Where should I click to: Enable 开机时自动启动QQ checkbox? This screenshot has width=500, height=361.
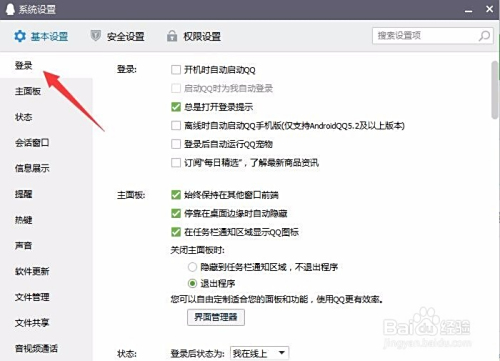click(x=176, y=70)
